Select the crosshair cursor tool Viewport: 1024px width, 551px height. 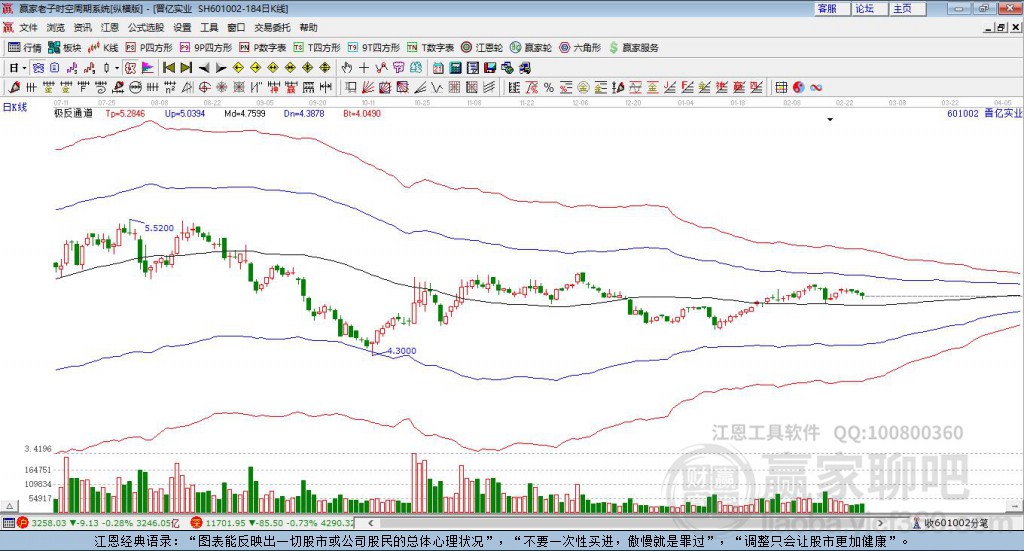click(x=365, y=68)
